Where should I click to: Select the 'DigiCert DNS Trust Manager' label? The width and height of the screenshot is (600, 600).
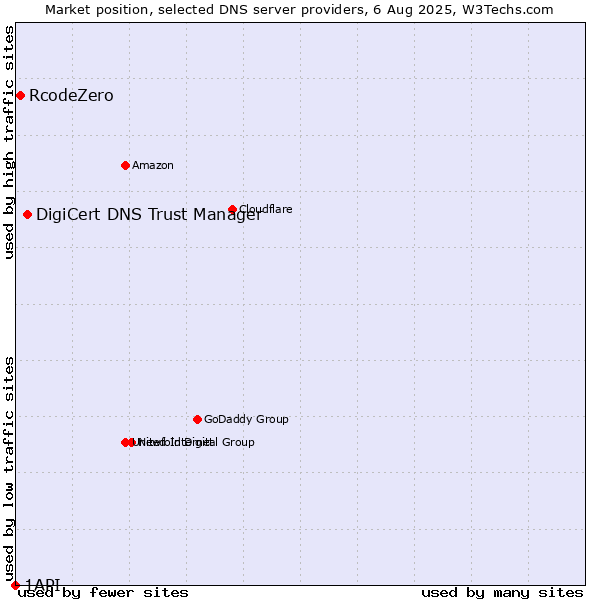coord(149,214)
